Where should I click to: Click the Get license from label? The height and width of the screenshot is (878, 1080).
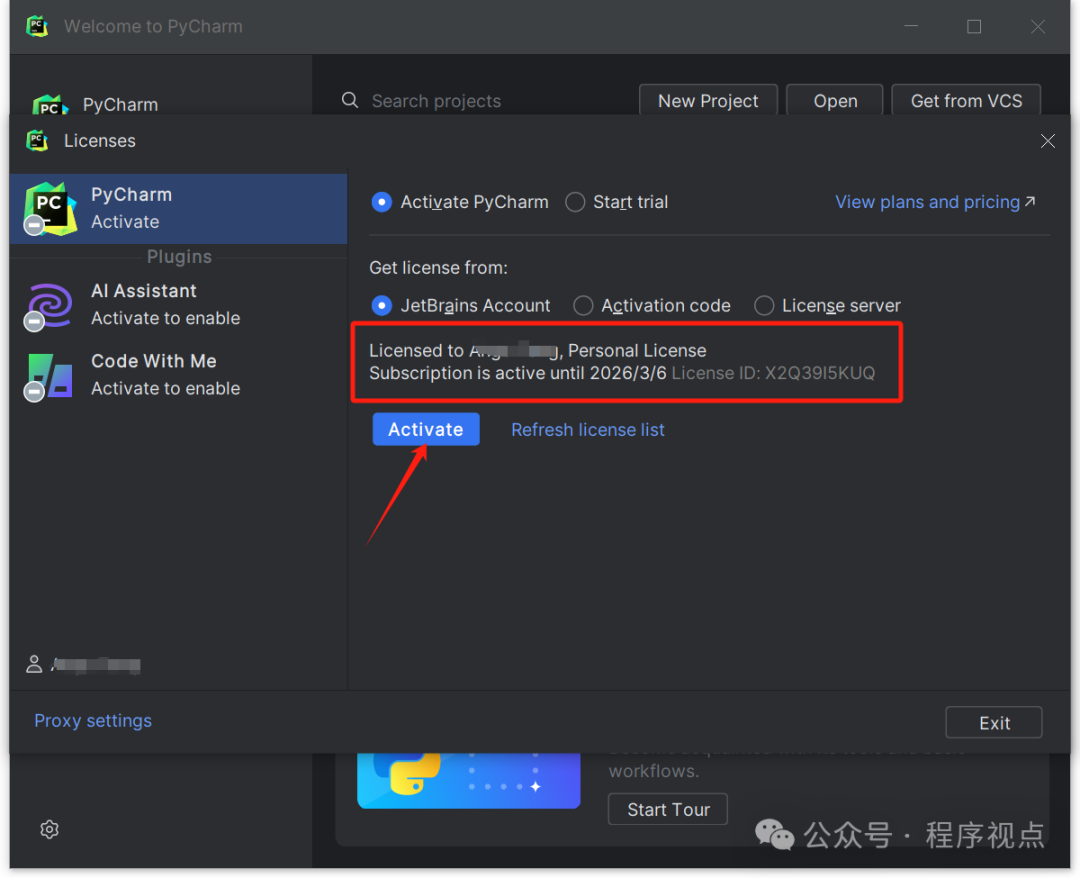pos(438,268)
